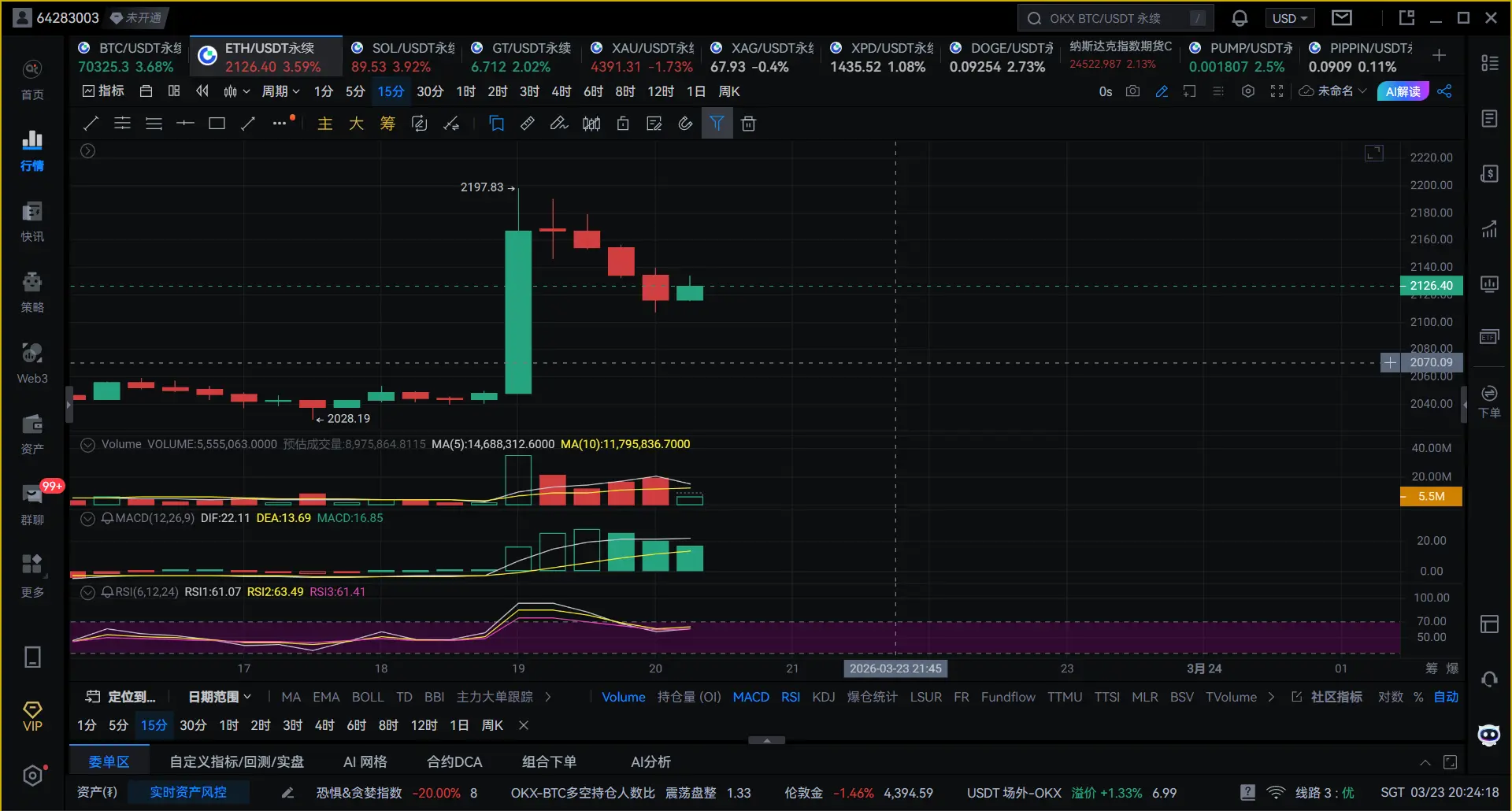The height and width of the screenshot is (811, 1512).
Task: Switch to XAU/USDT永续 tab
Action: 643,57
